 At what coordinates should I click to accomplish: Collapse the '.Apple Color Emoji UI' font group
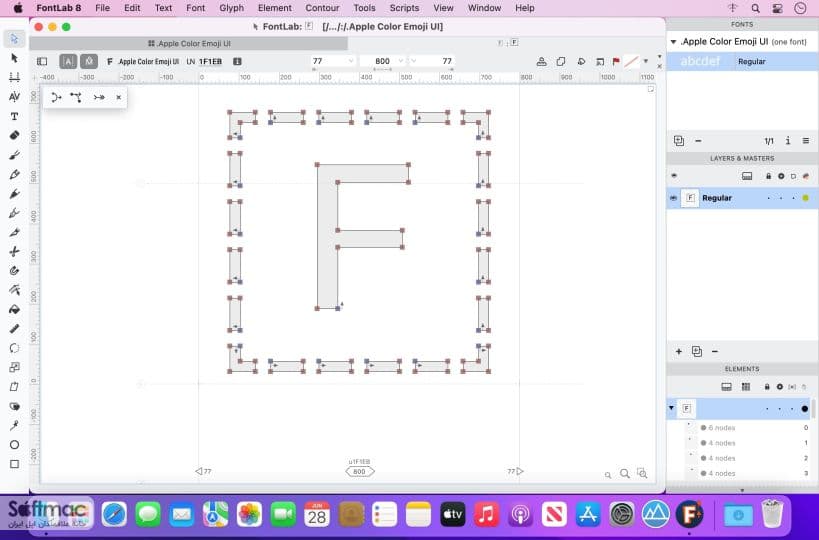[673, 42]
